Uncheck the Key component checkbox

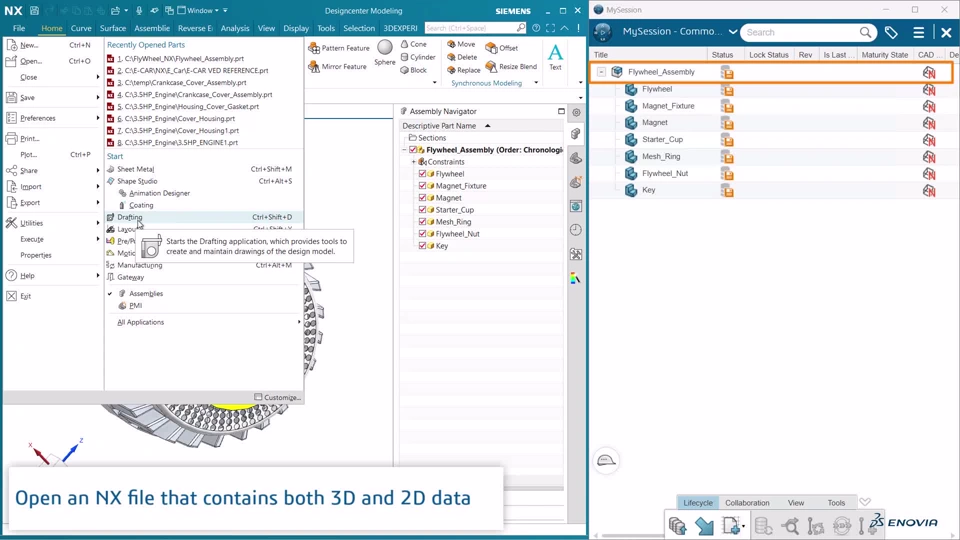pos(422,246)
